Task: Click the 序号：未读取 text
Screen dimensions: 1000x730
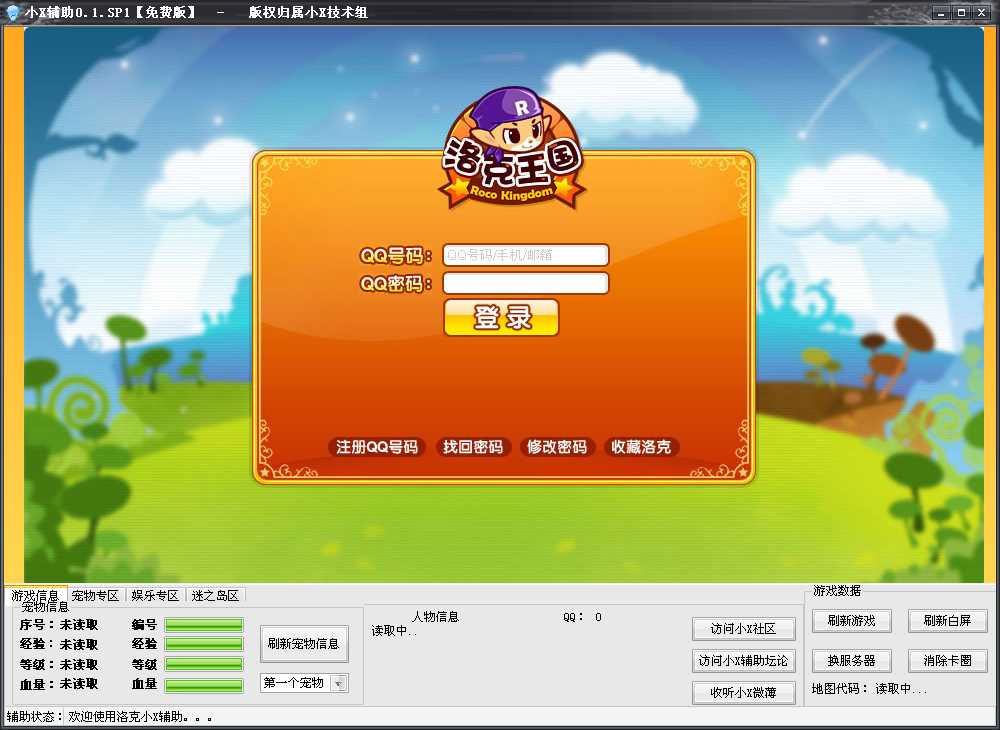Action: pos(59,624)
